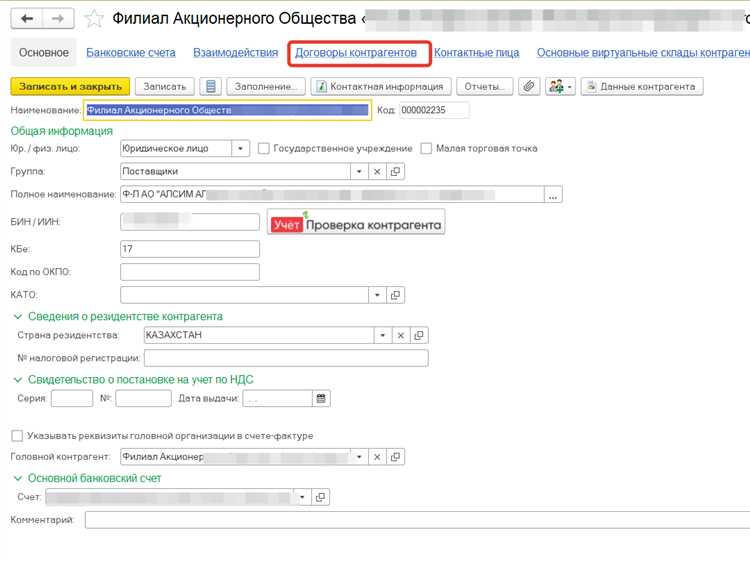750x561 pixels.
Task: Enable Указывать реквизиты головной организации checkbox
Action: click(17, 436)
